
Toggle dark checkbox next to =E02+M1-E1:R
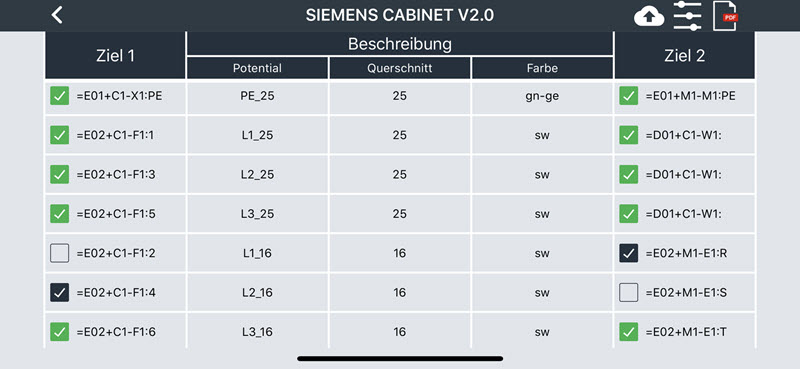[629, 253]
